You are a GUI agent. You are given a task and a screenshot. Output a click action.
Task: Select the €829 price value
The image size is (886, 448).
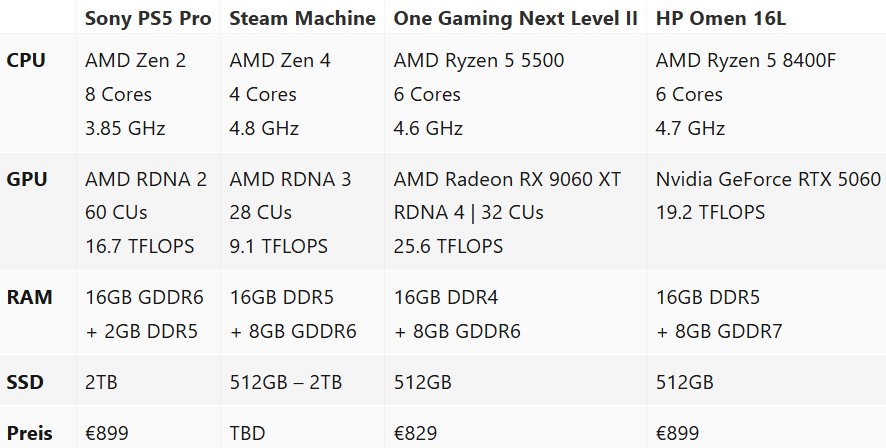point(416,434)
